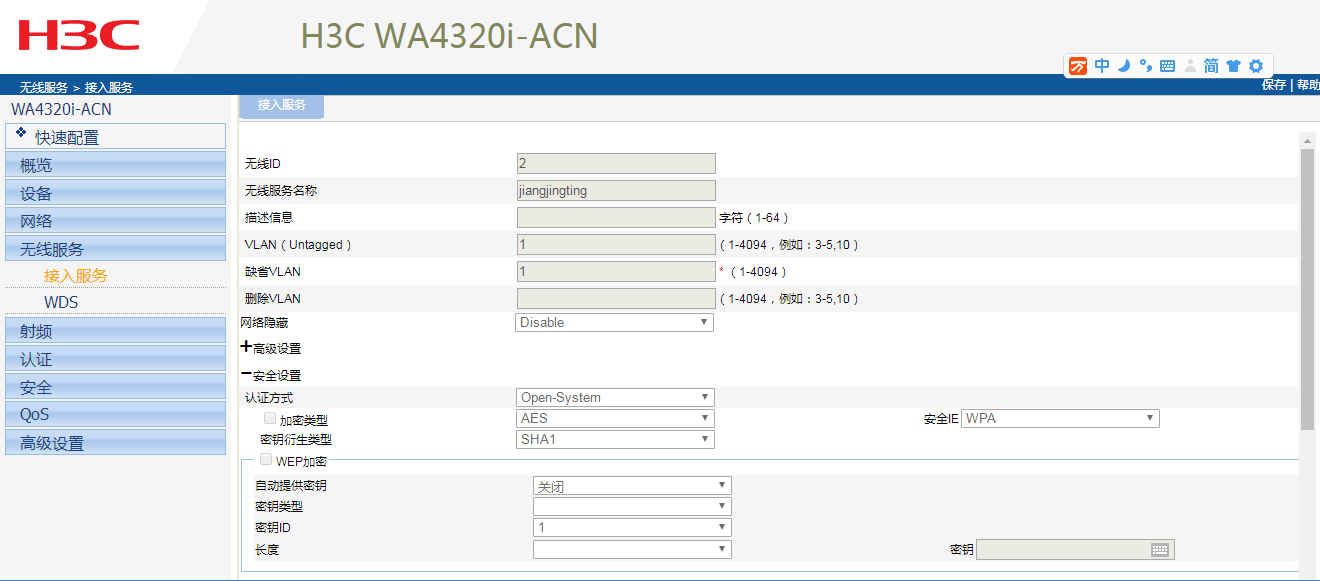Click the 无线ID field

coord(616,163)
